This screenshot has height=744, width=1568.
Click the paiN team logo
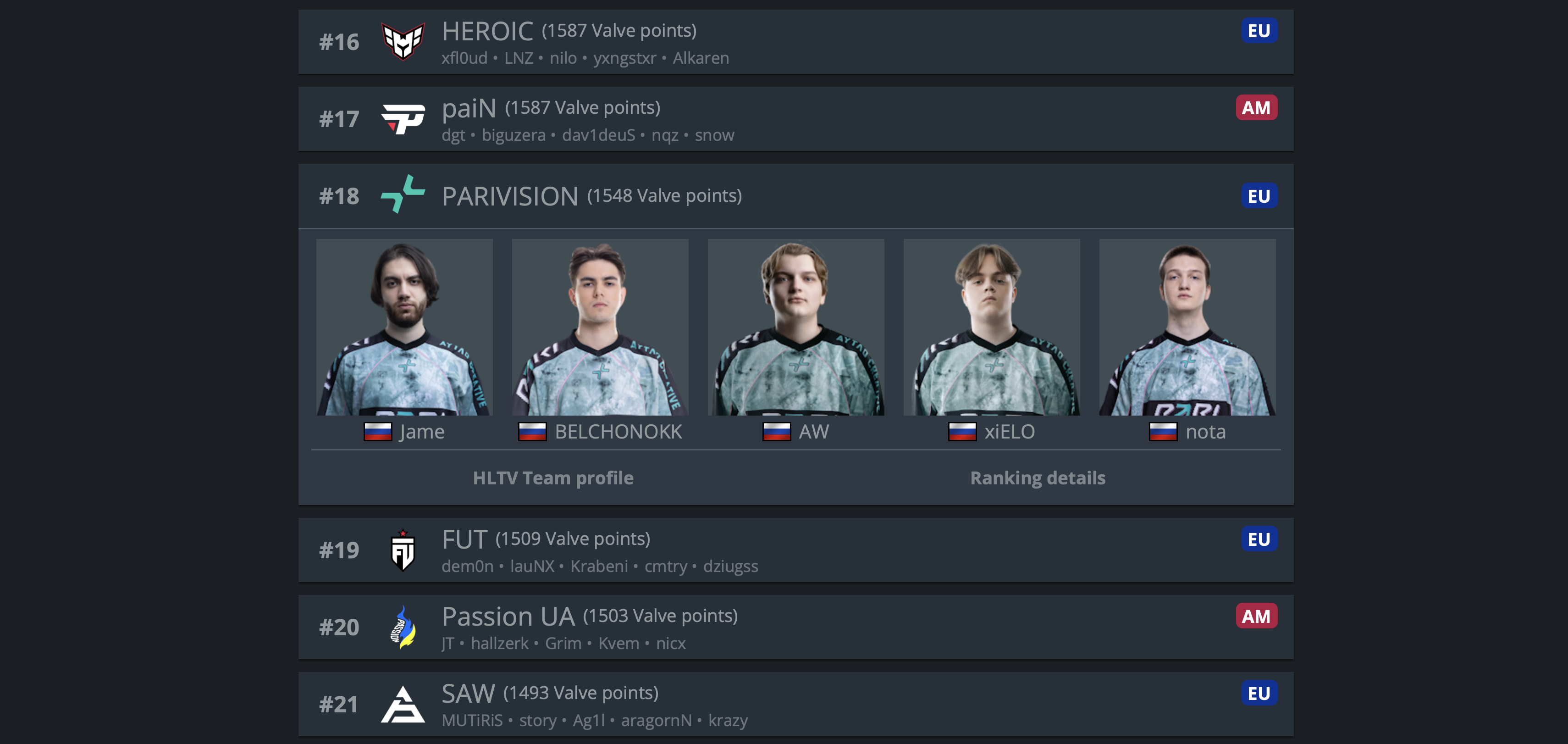pyautogui.click(x=403, y=119)
